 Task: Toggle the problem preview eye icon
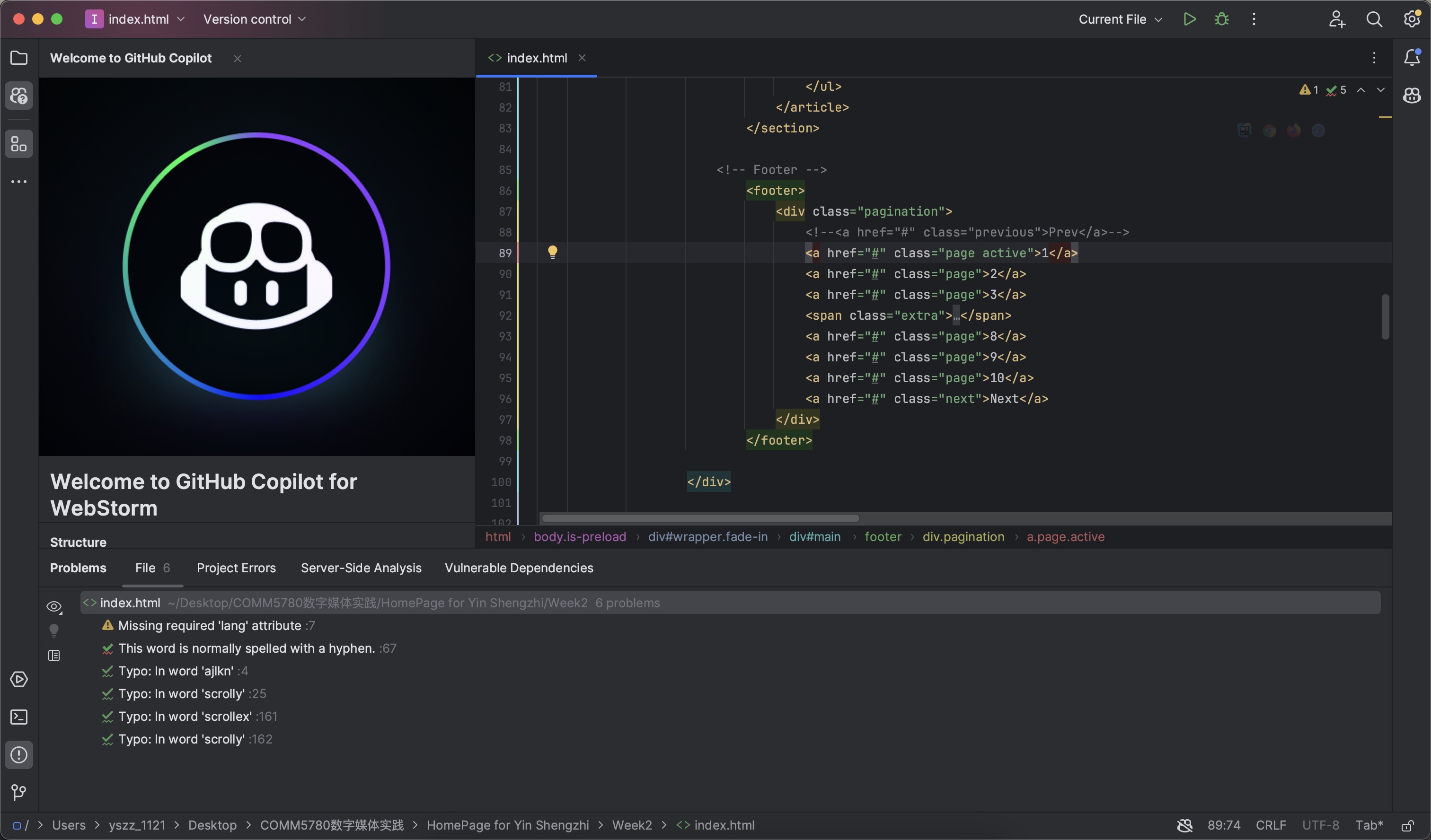click(x=54, y=606)
